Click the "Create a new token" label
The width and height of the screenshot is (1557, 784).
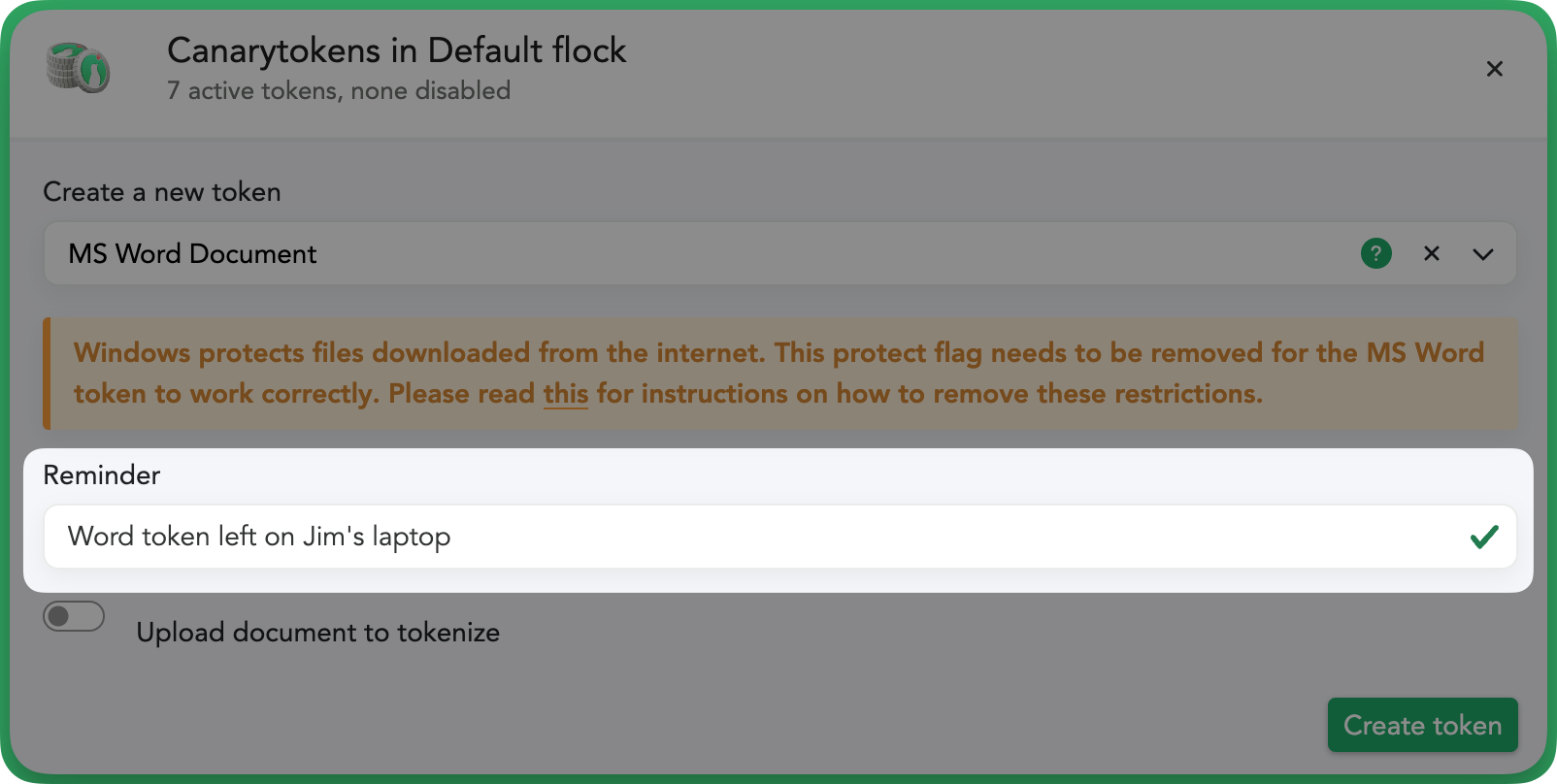162,192
